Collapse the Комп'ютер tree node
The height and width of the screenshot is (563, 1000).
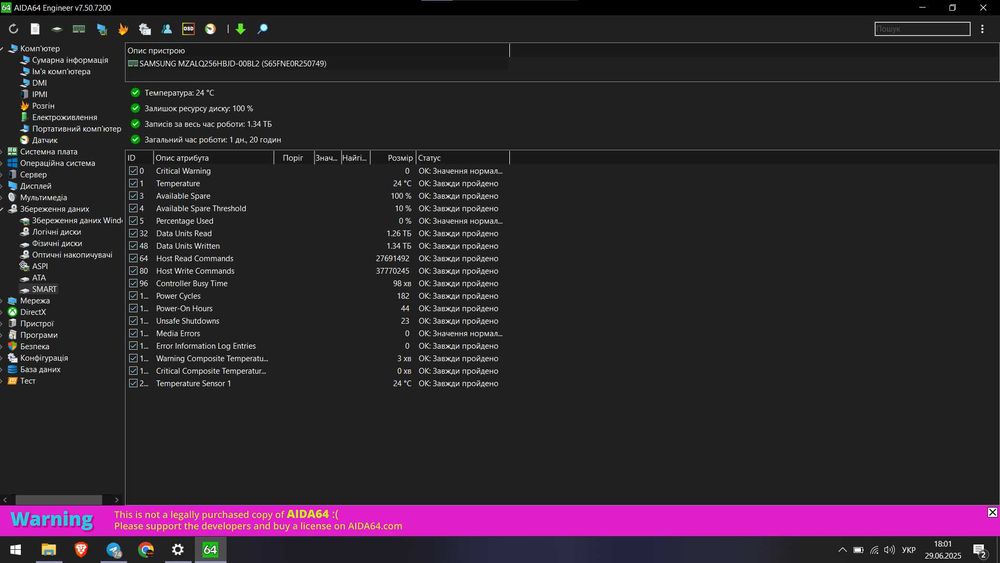click(x=3, y=48)
